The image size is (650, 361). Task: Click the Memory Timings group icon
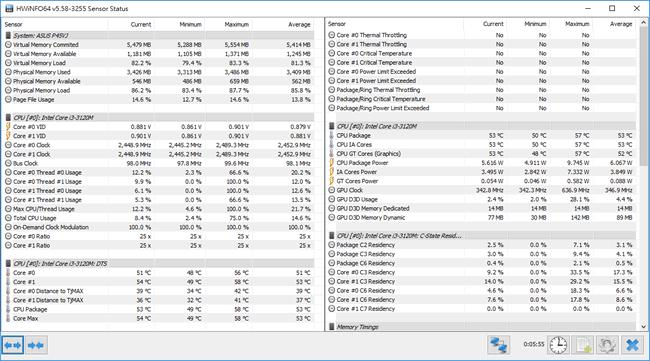click(331, 327)
